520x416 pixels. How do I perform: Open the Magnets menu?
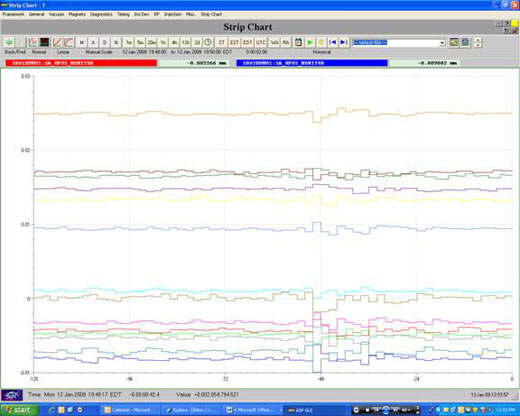coord(77,14)
